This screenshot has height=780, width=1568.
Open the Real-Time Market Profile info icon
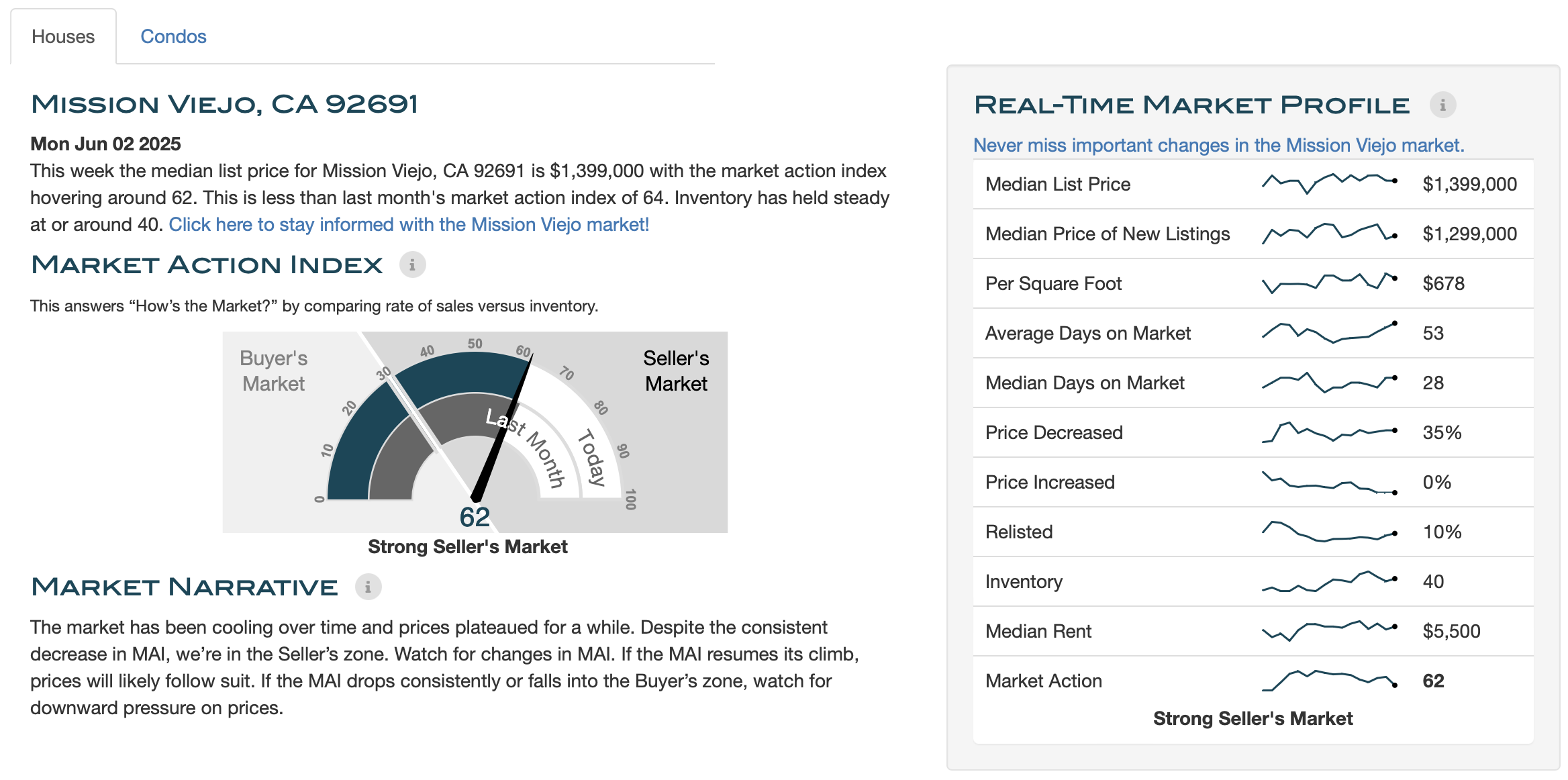point(1442,105)
